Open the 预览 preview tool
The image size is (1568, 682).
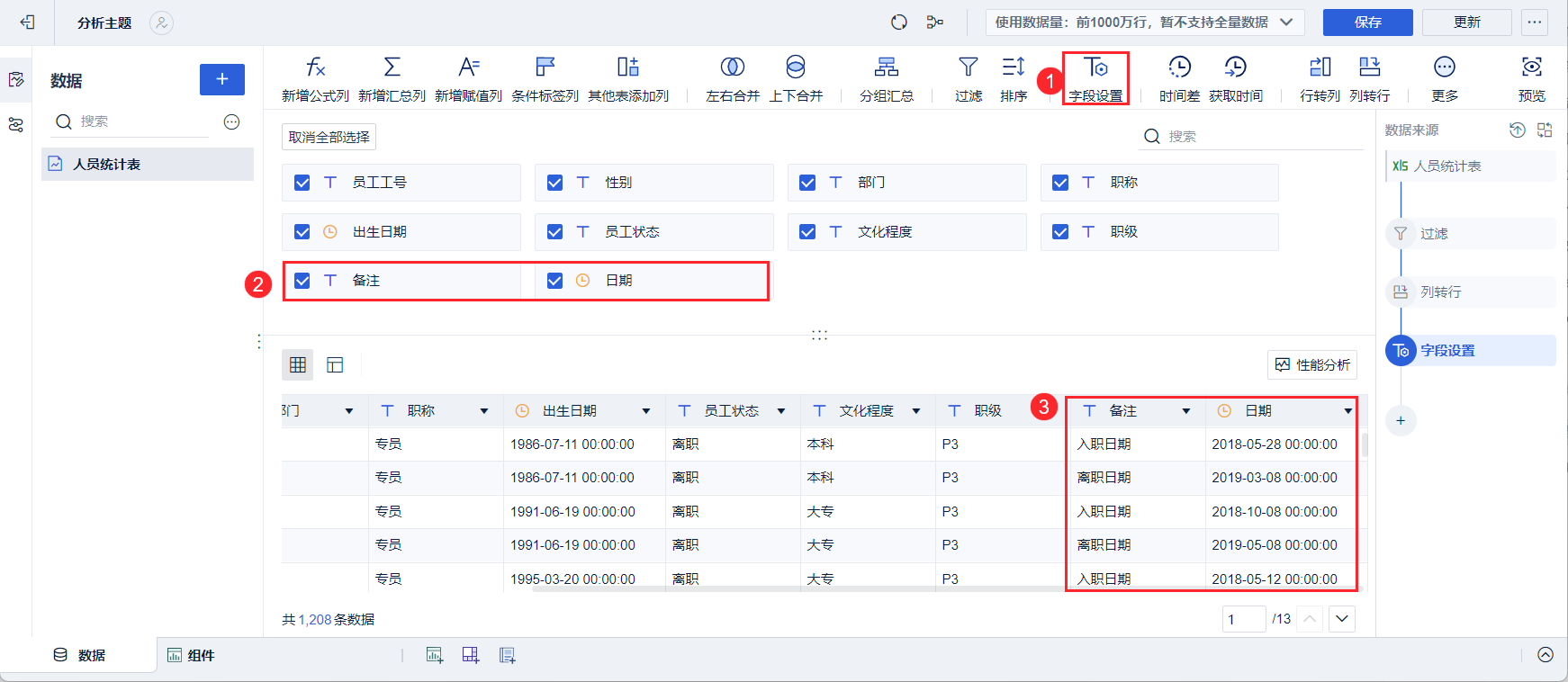(1532, 78)
